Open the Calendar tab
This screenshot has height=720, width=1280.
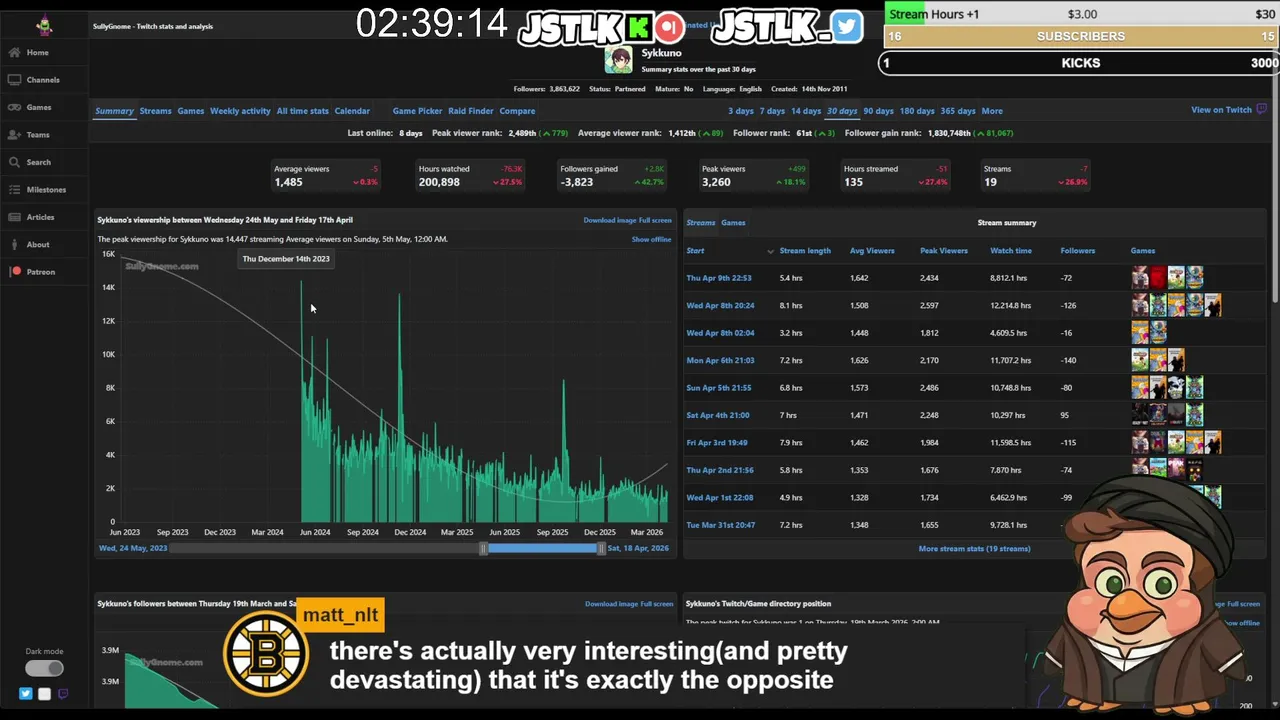click(352, 111)
